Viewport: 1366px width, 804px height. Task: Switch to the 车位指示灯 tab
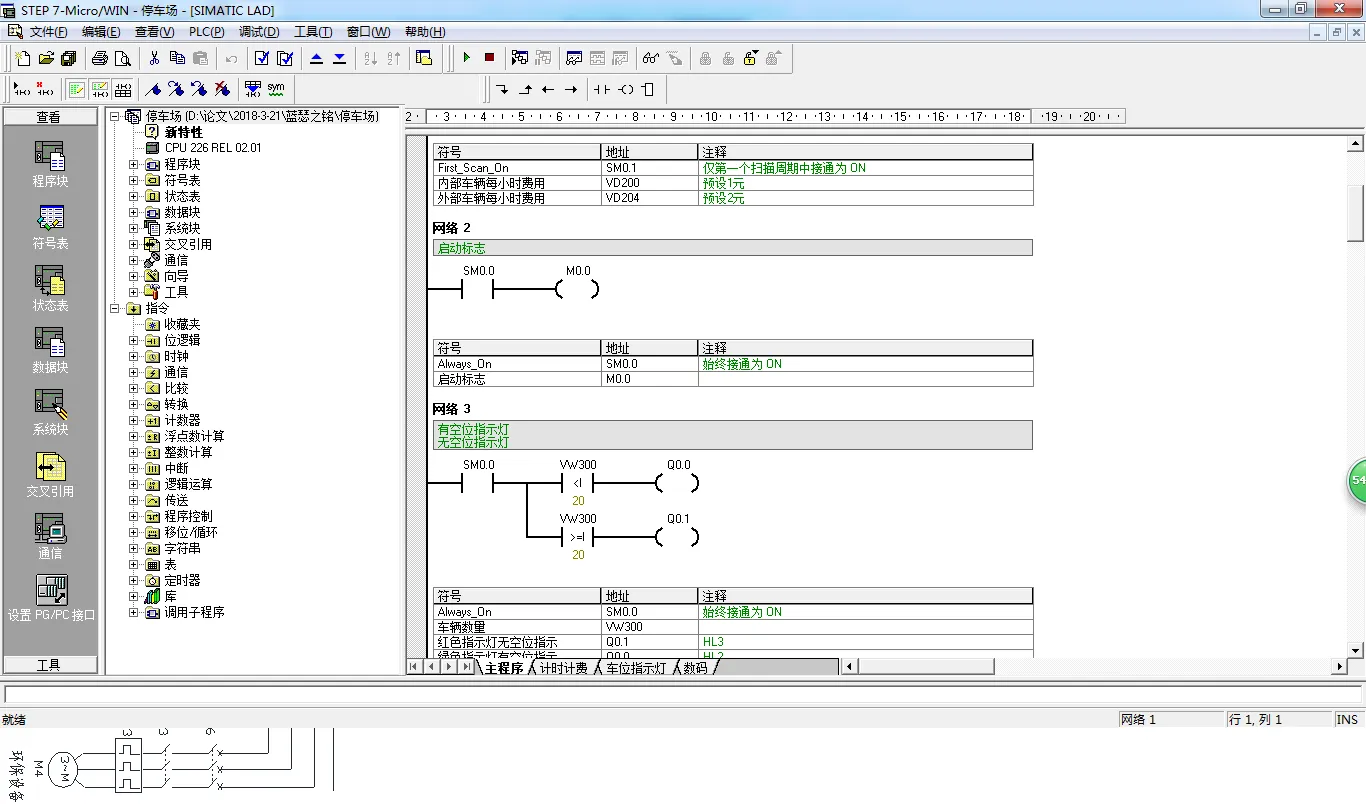pos(636,668)
